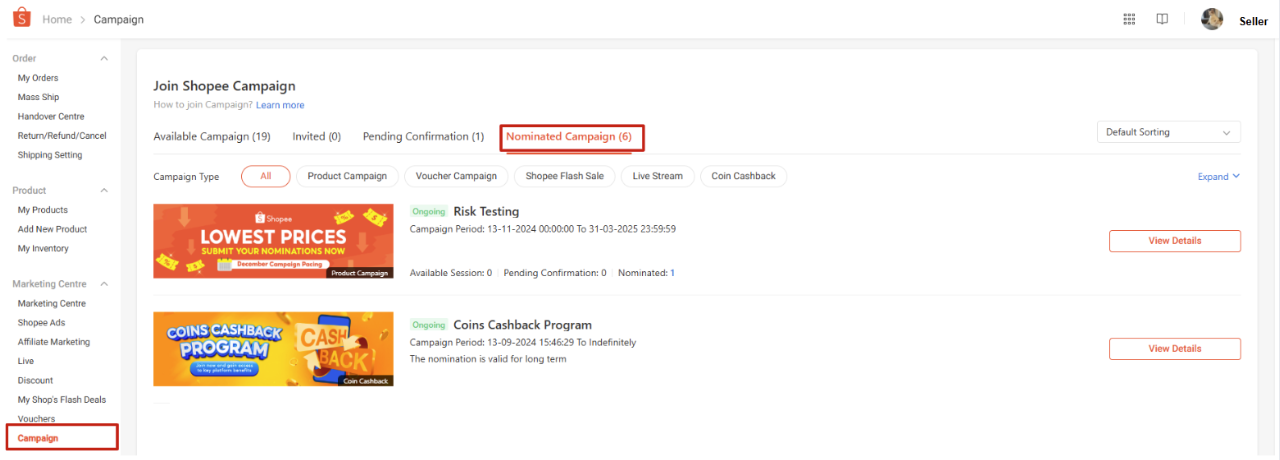Select the Nominated Campaign tab
The height and width of the screenshot is (460, 1280).
(569, 137)
